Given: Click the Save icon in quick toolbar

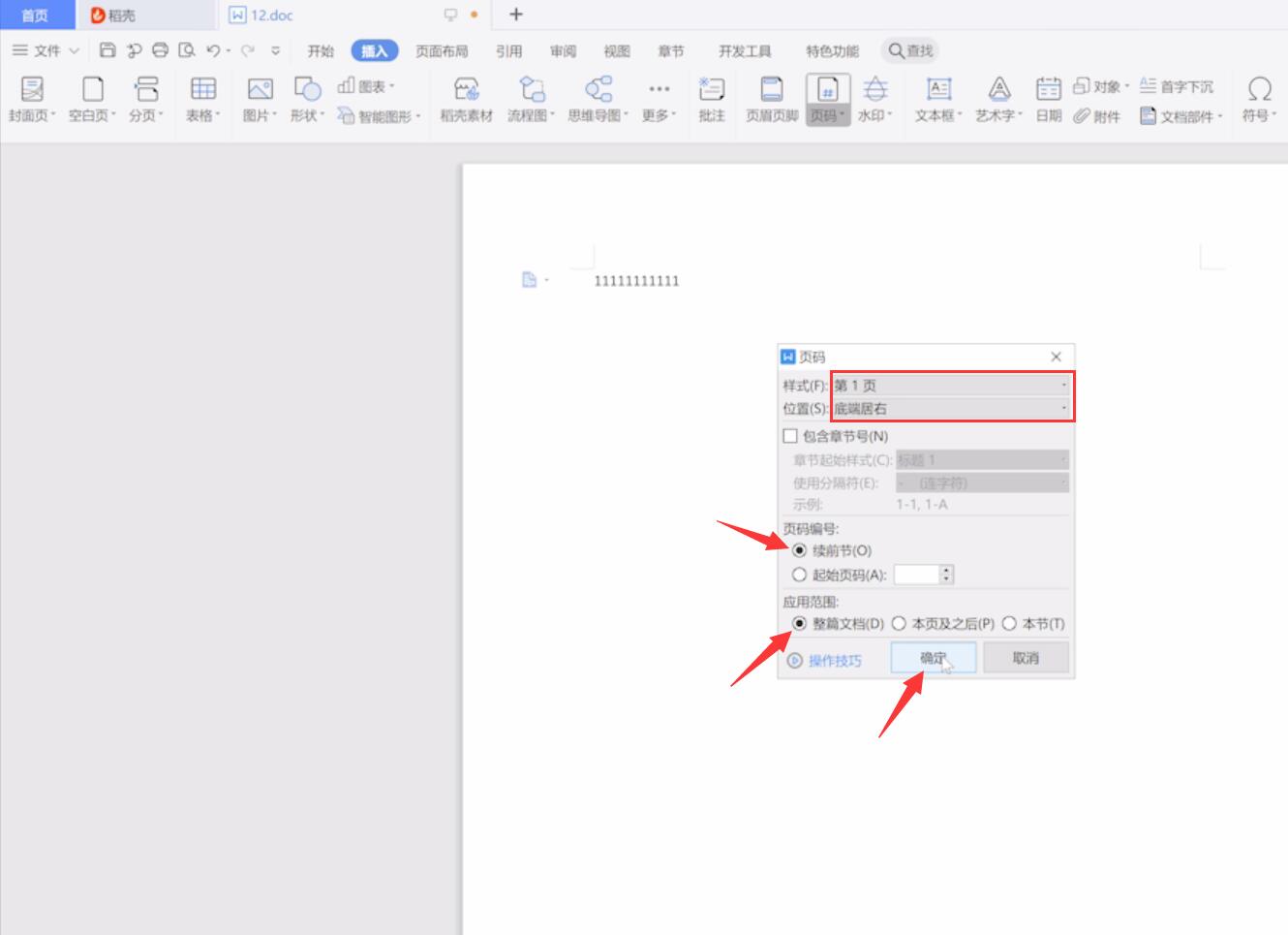Looking at the screenshot, I should point(107,50).
